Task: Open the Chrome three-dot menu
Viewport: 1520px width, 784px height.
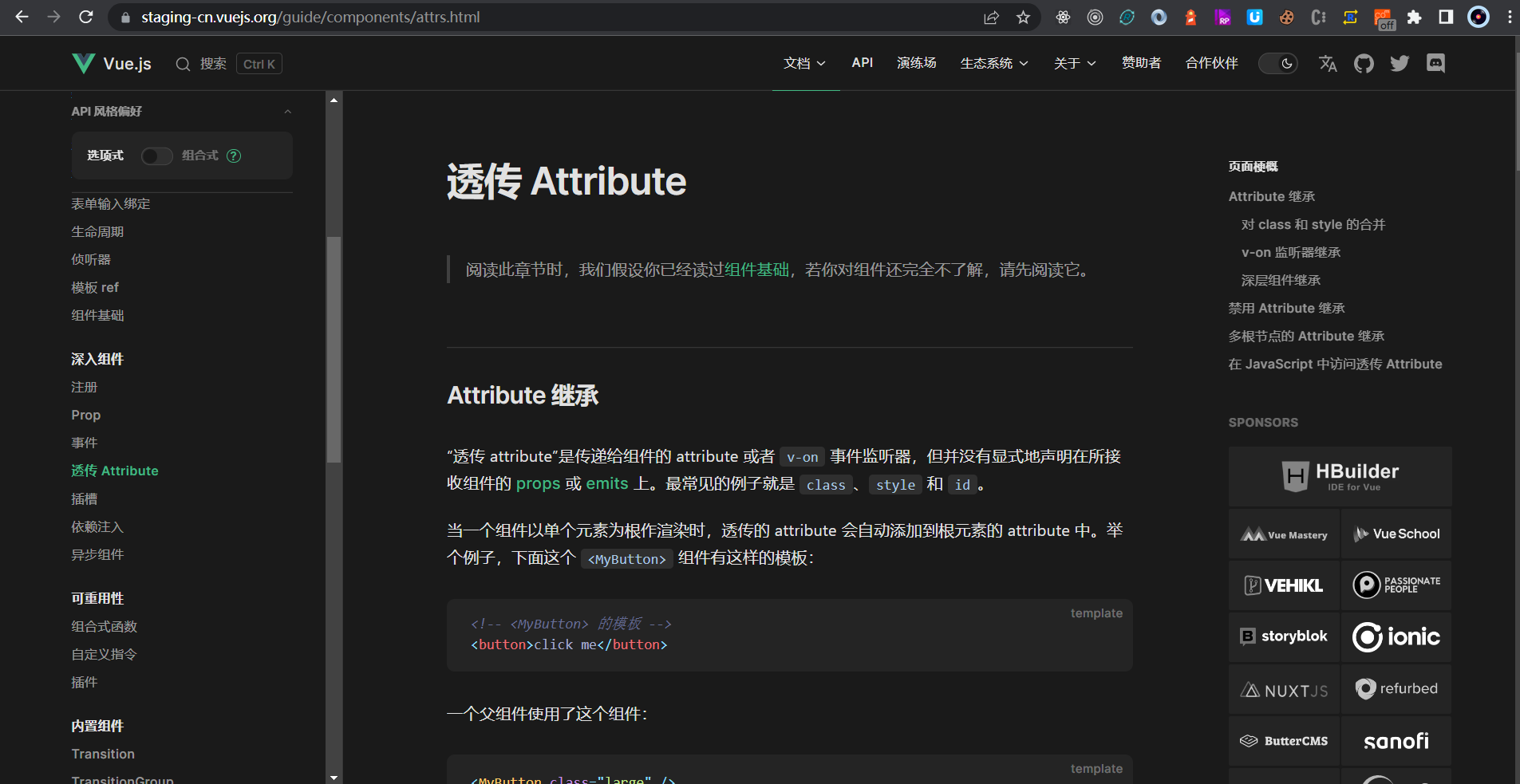Action: (x=1510, y=18)
